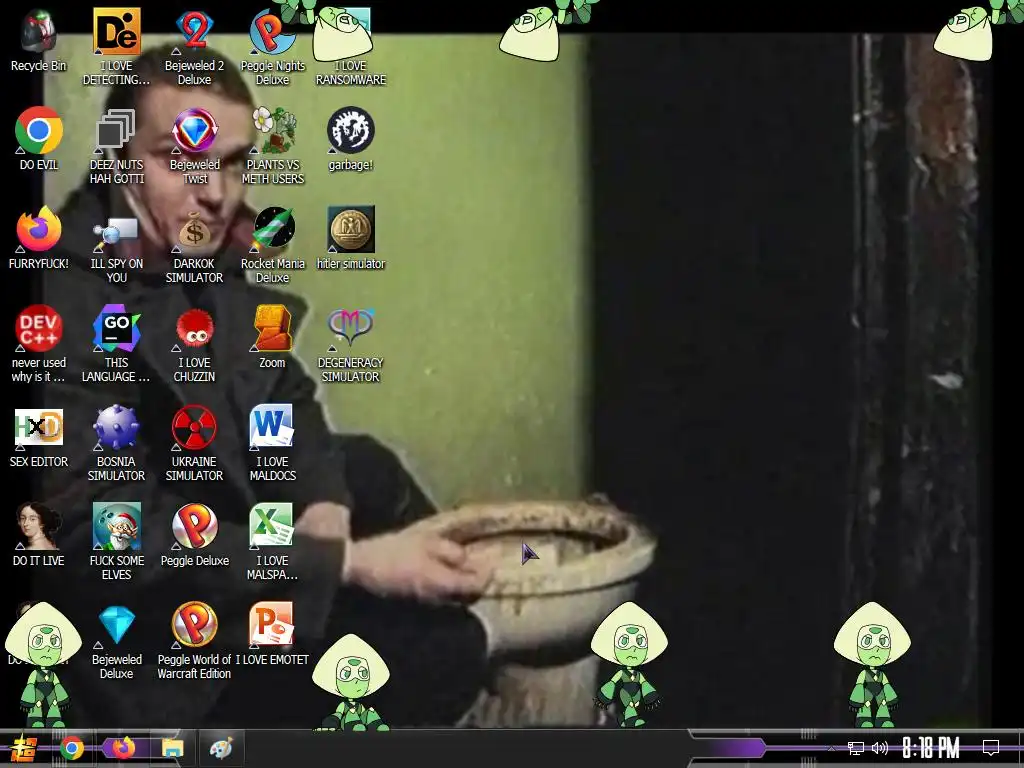The width and height of the screenshot is (1024, 768).
Task: Click the Start button on taskbar
Action: pos(24,748)
